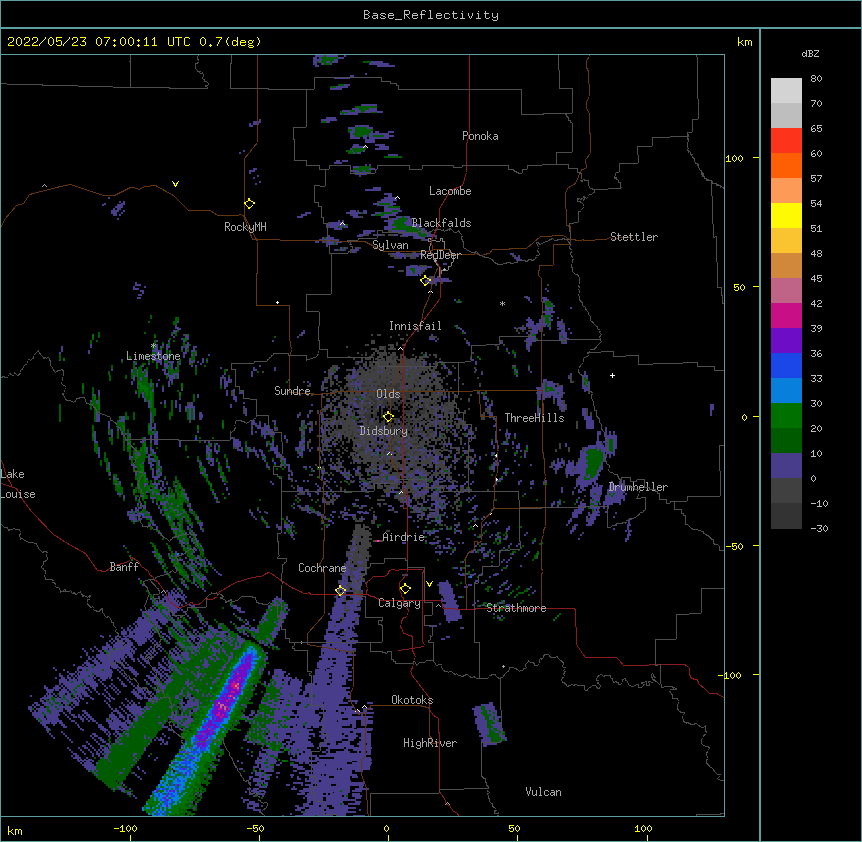Click the yellow V marker northeast of Calgary
The image size is (862, 842).
tap(429, 584)
